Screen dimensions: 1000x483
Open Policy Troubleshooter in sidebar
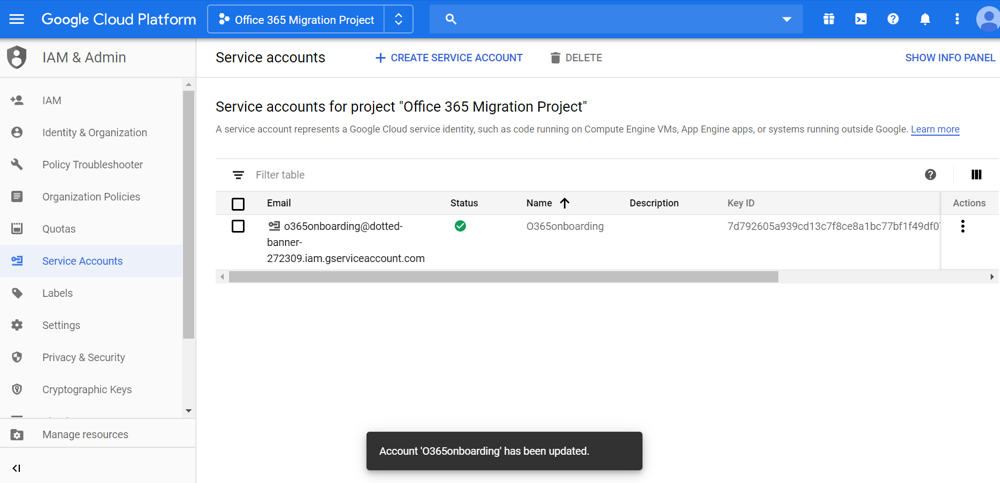[x=92, y=165]
